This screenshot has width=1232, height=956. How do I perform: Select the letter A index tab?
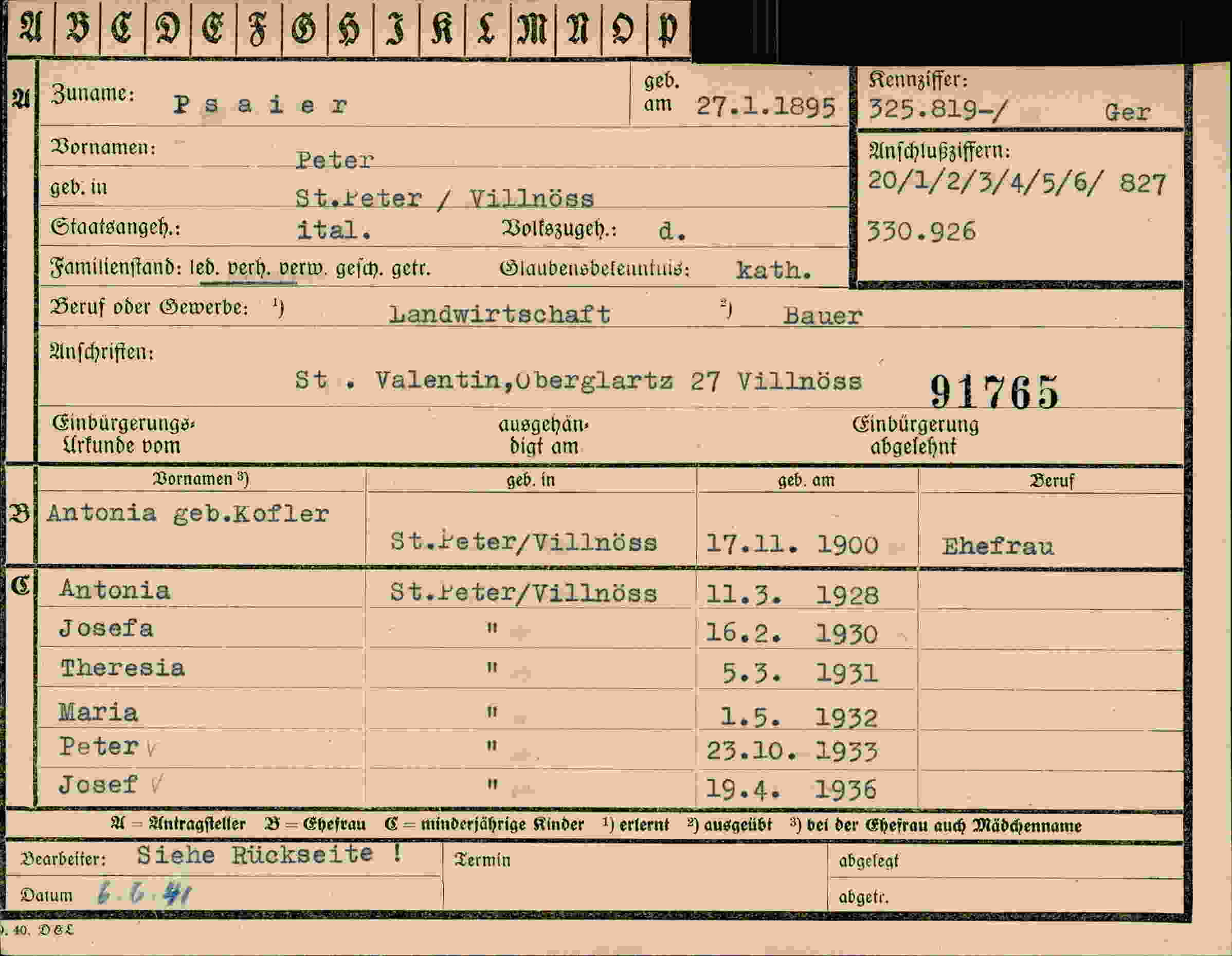point(30,28)
